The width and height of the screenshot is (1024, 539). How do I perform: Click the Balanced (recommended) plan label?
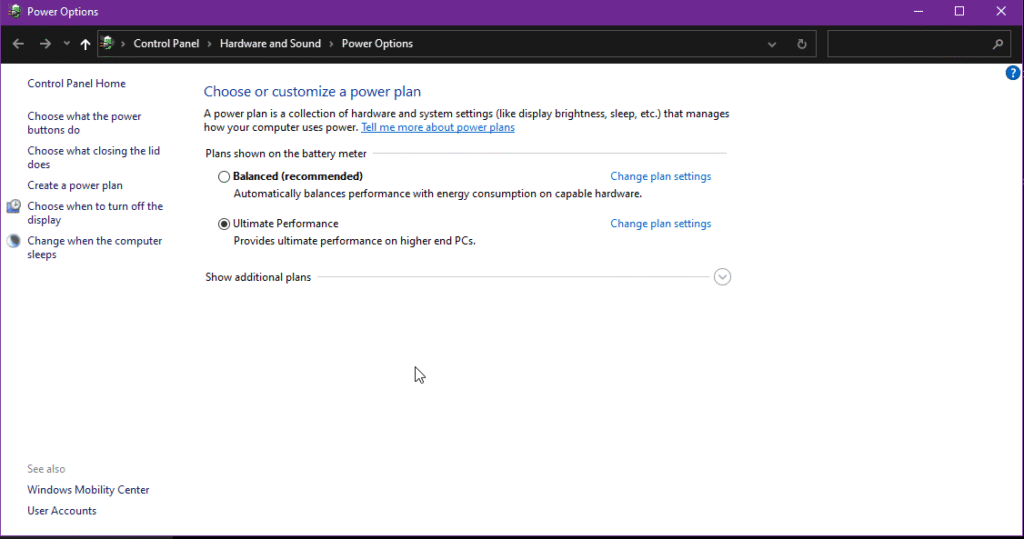298,176
